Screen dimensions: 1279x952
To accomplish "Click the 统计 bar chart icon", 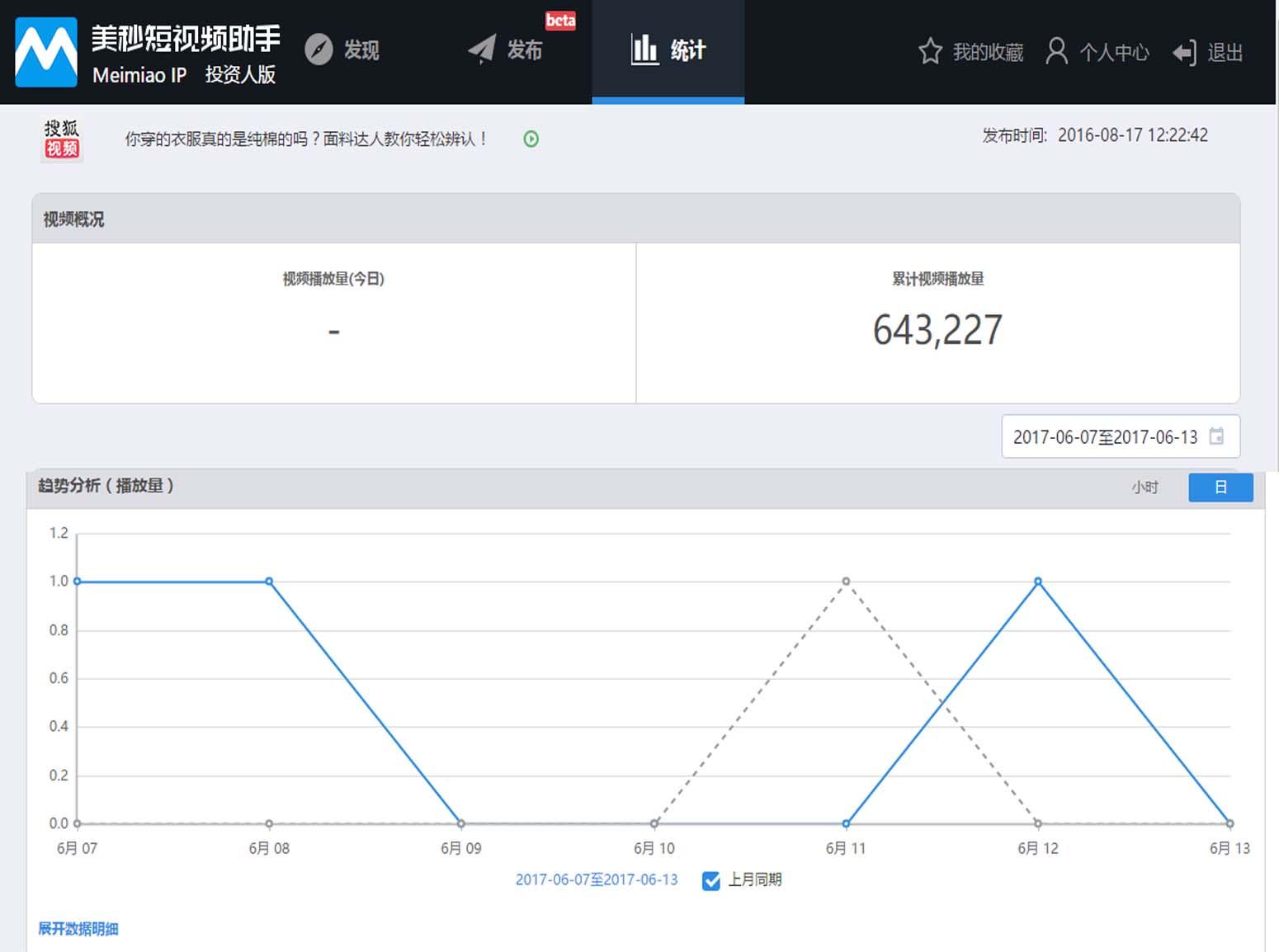I will (x=644, y=49).
